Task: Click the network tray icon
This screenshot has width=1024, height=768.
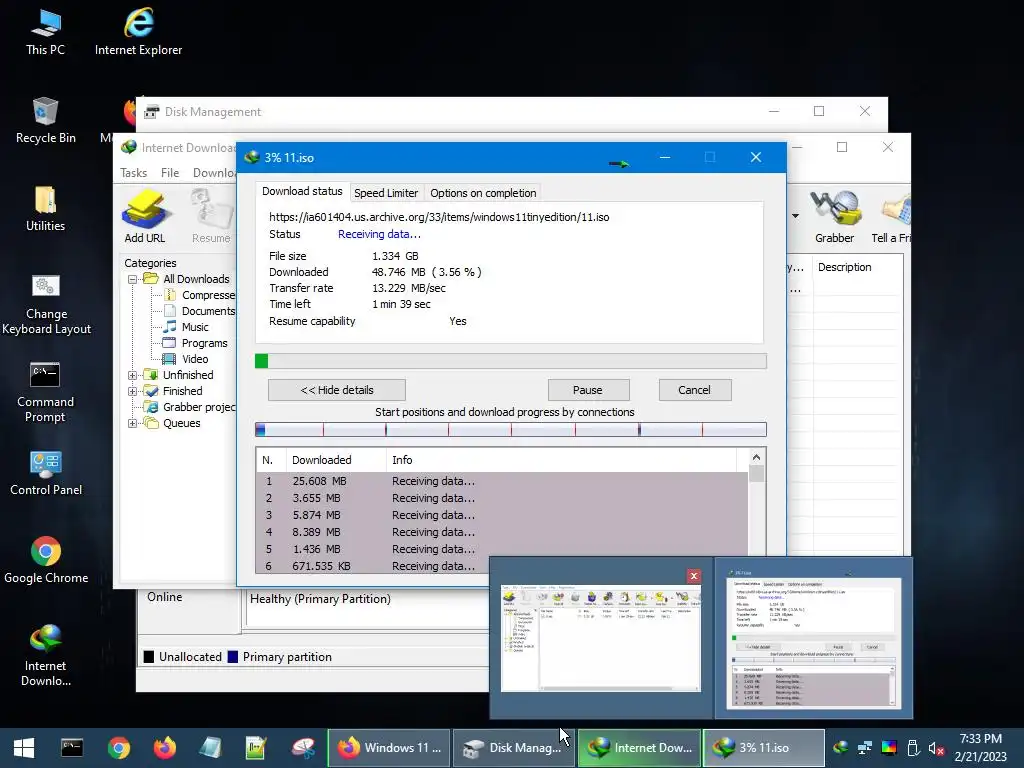Action: (x=865, y=748)
